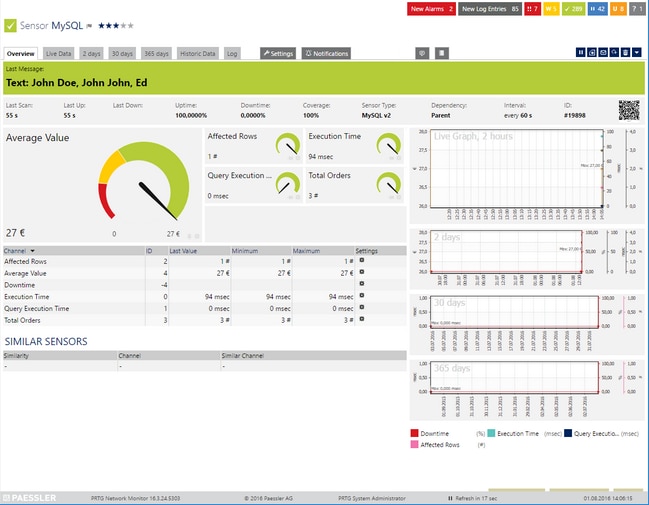Open the history page icon
This screenshot has height=505, width=649.
tap(442, 53)
